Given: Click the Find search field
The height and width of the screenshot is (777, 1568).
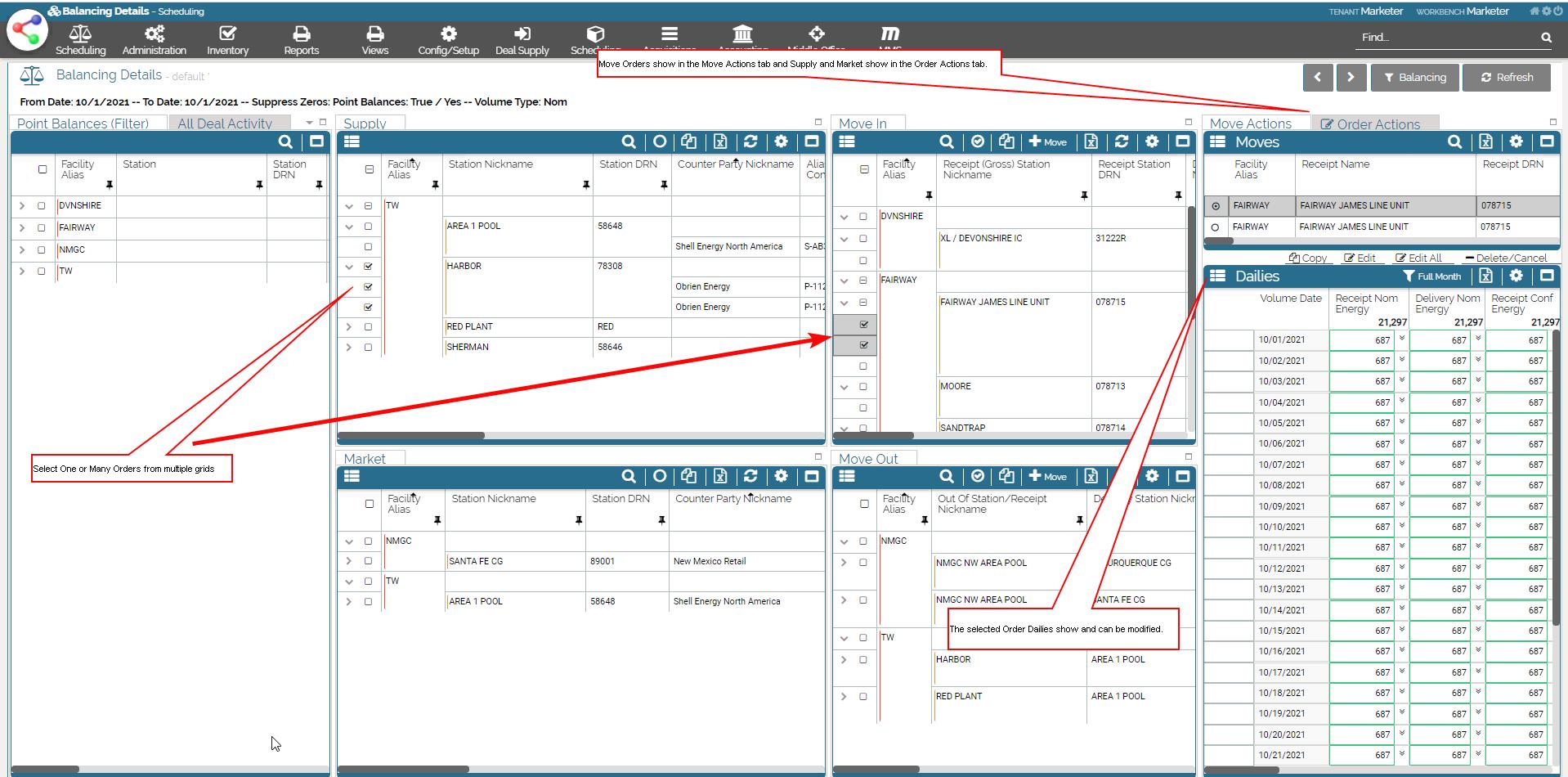Looking at the screenshot, I should (1447, 38).
